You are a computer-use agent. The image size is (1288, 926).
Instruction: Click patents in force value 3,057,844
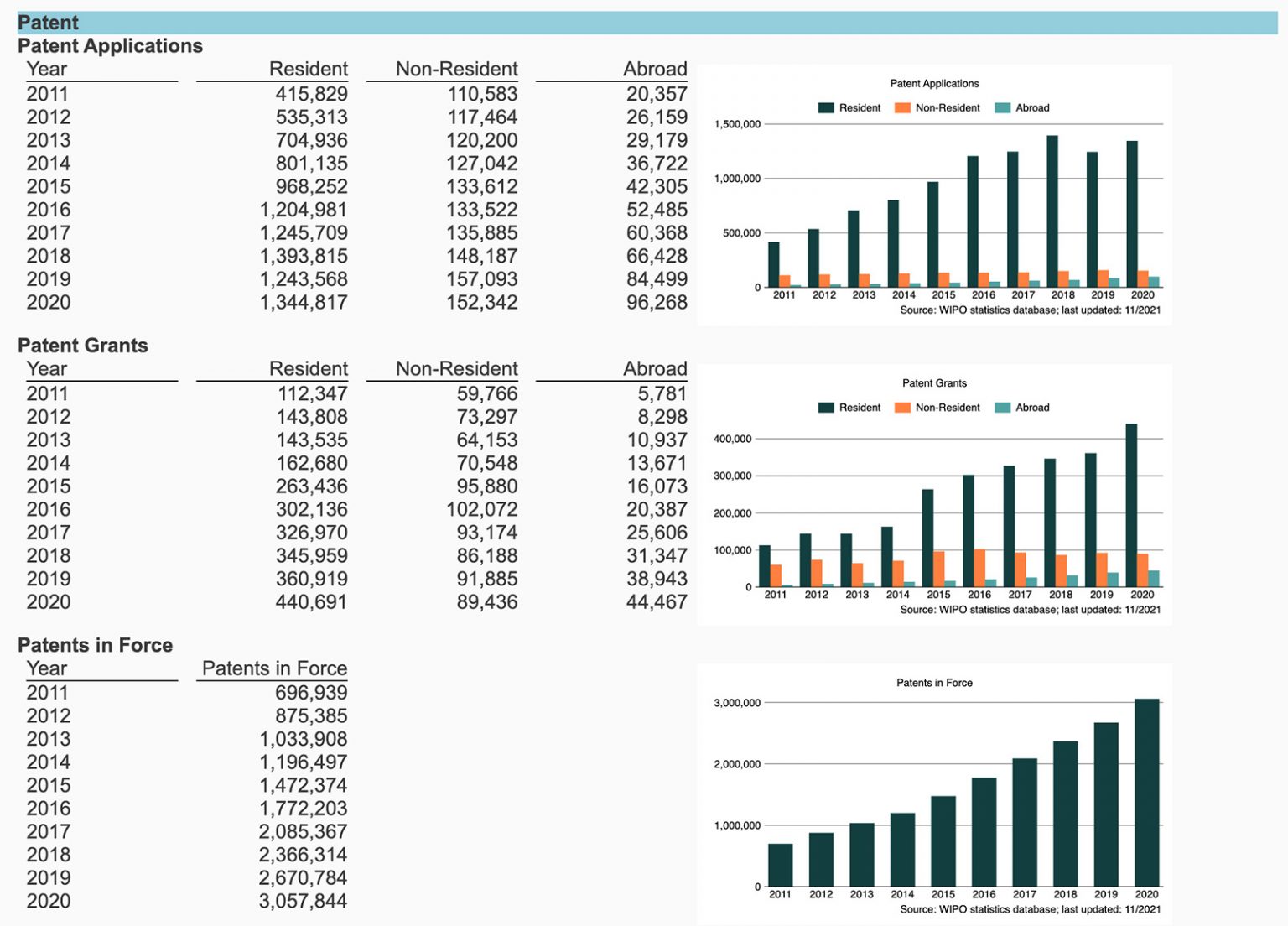[304, 901]
